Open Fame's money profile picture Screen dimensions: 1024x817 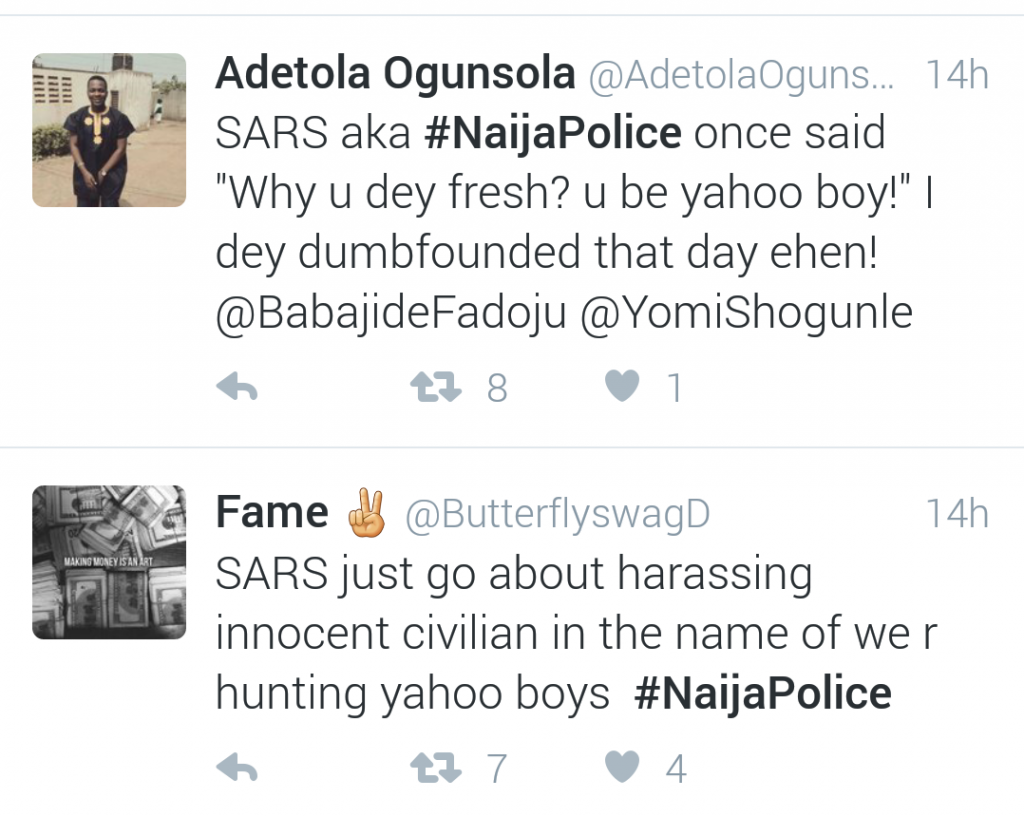[x=109, y=562]
